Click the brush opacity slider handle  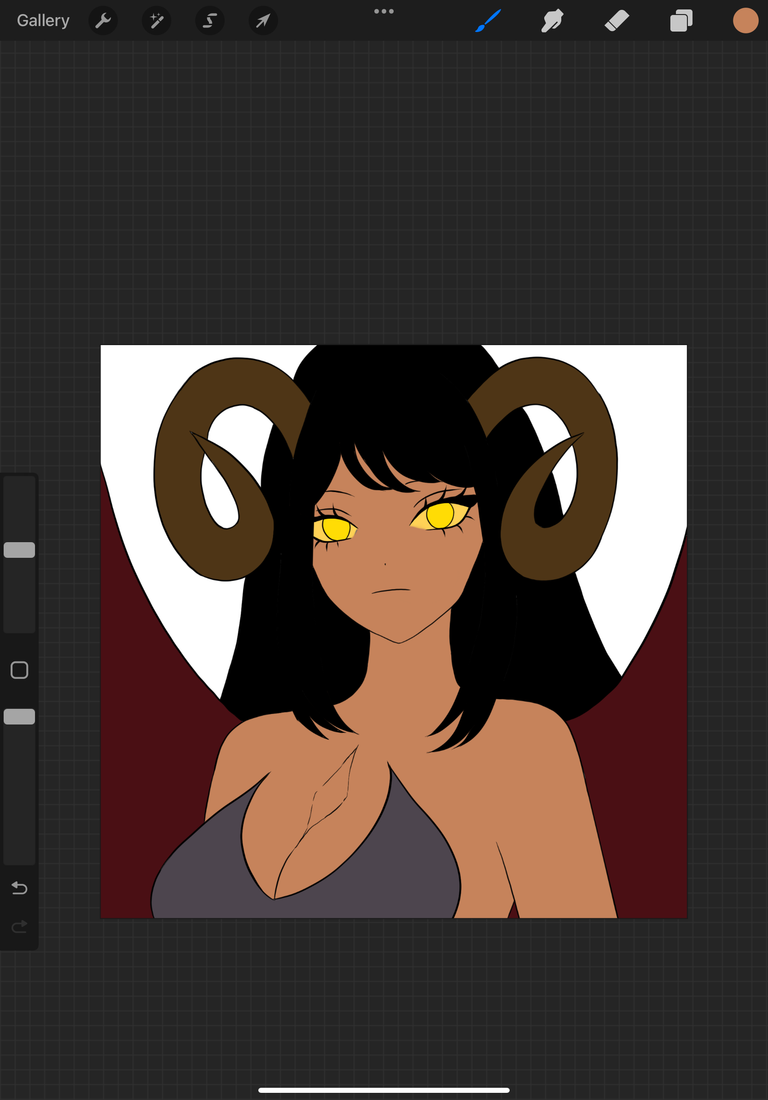point(20,716)
